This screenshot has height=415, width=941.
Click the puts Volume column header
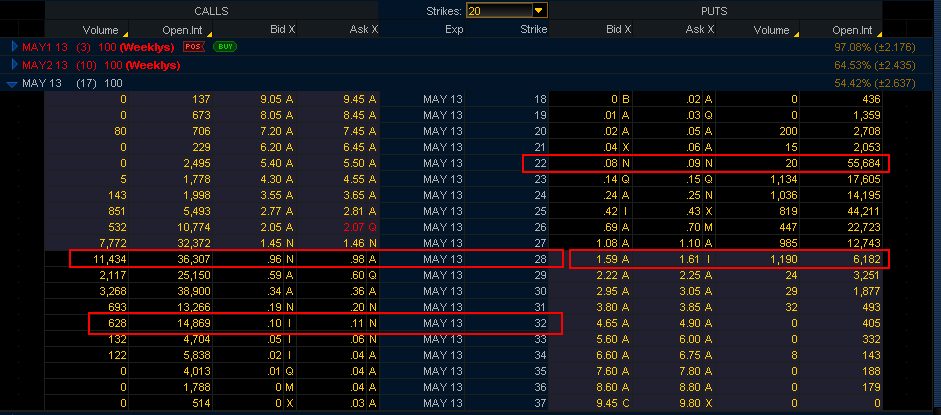tap(772, 30)
